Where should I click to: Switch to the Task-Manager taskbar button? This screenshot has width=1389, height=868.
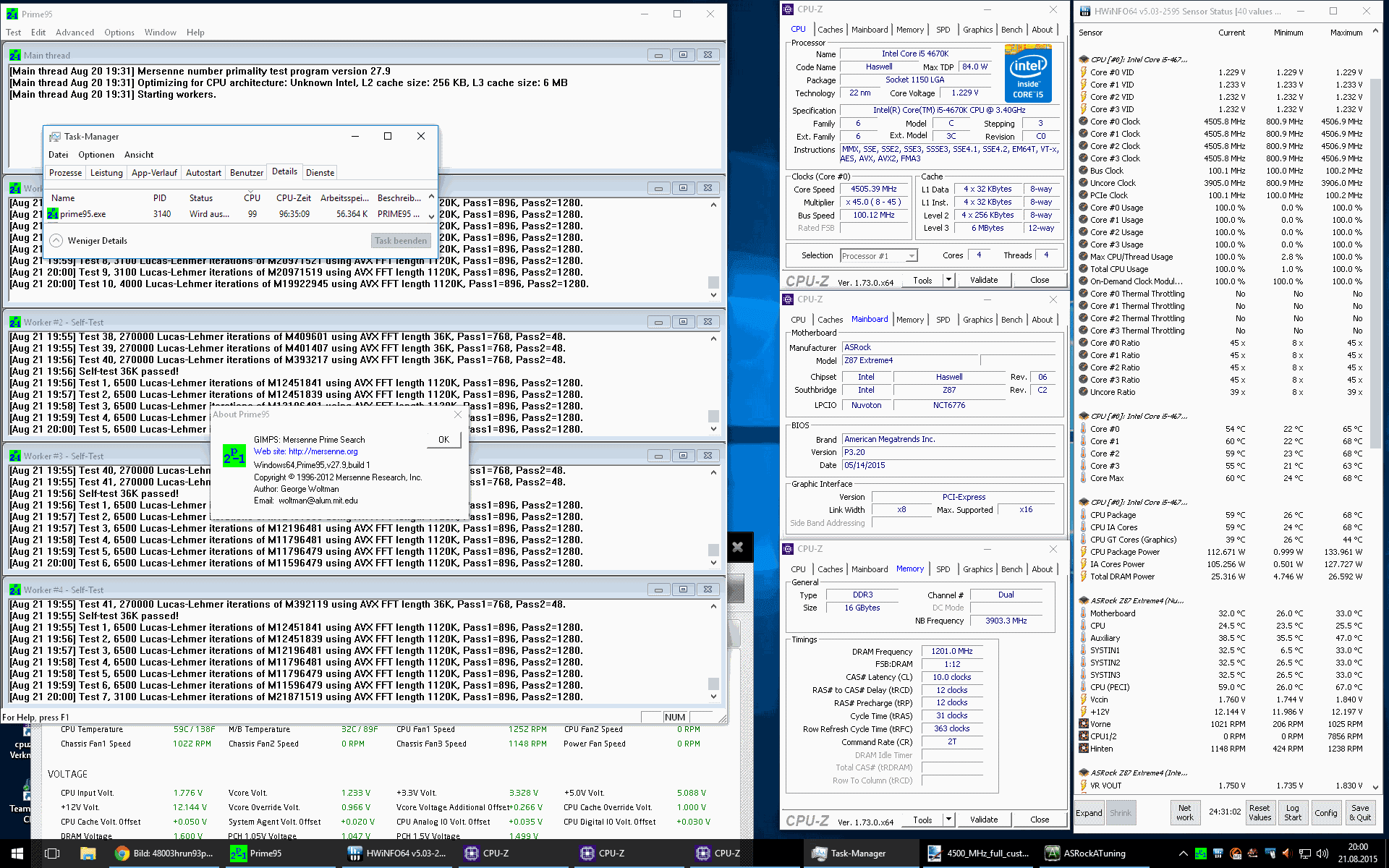click(x=860, y=854)
